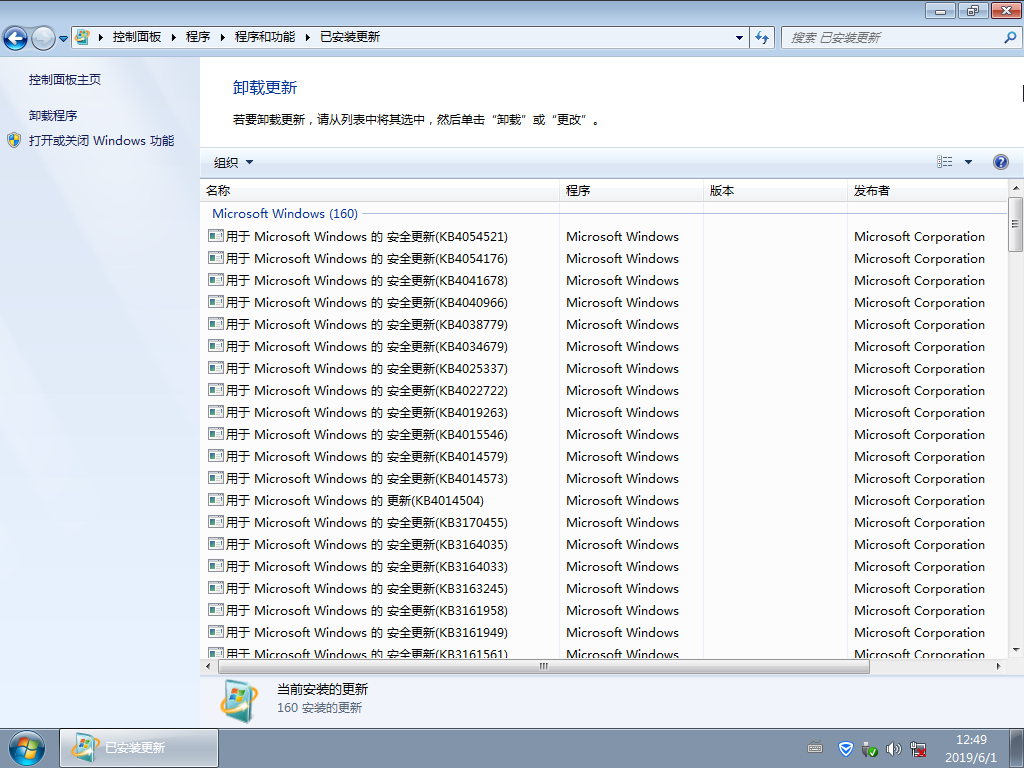This screenshot has width=1024, height=768.
Task: Expand the view options dropdown arrow
Action: [x=968, y=162]
